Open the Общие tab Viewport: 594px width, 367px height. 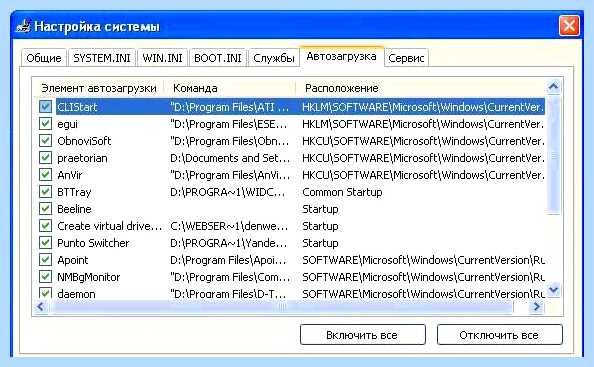pos(44,58)
